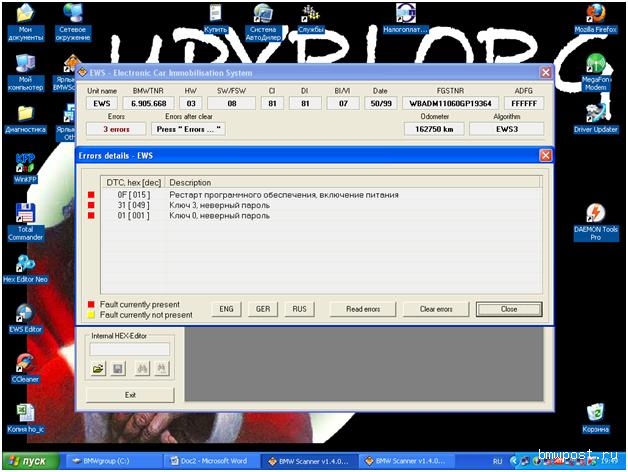Open the Windows Start (пуск) menu

(x=30, y=461)
